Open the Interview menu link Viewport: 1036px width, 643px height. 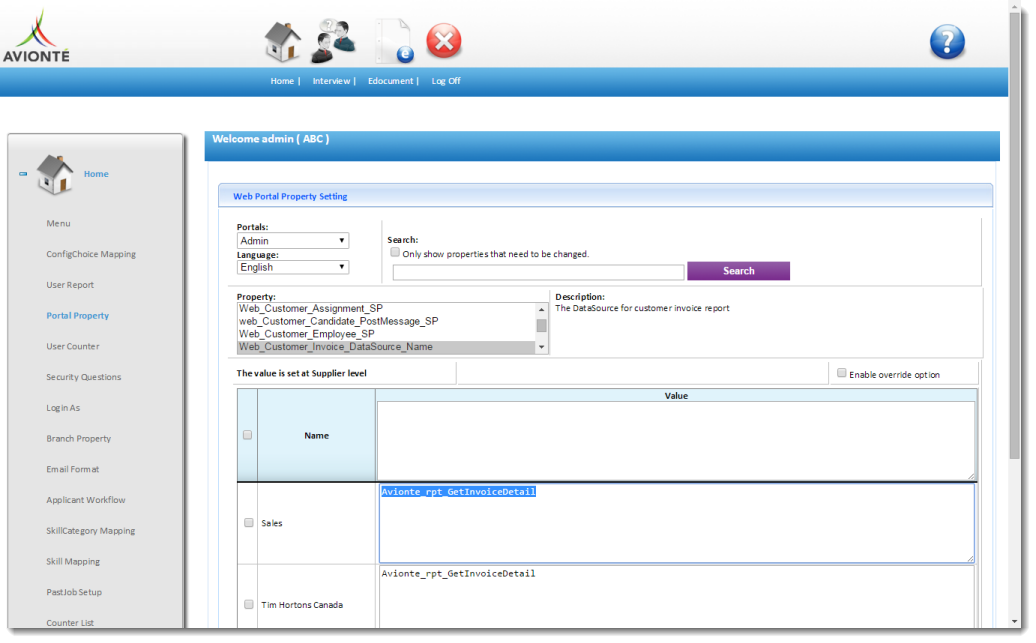331,81
